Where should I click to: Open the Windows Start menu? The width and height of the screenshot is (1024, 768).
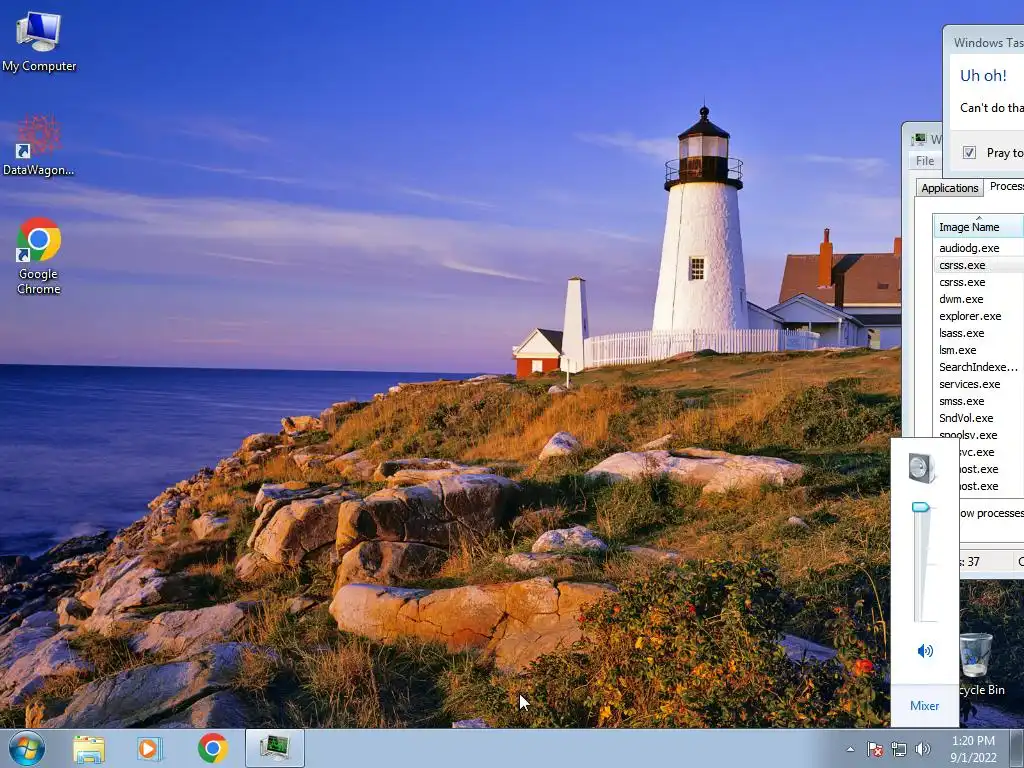(26, 748)
